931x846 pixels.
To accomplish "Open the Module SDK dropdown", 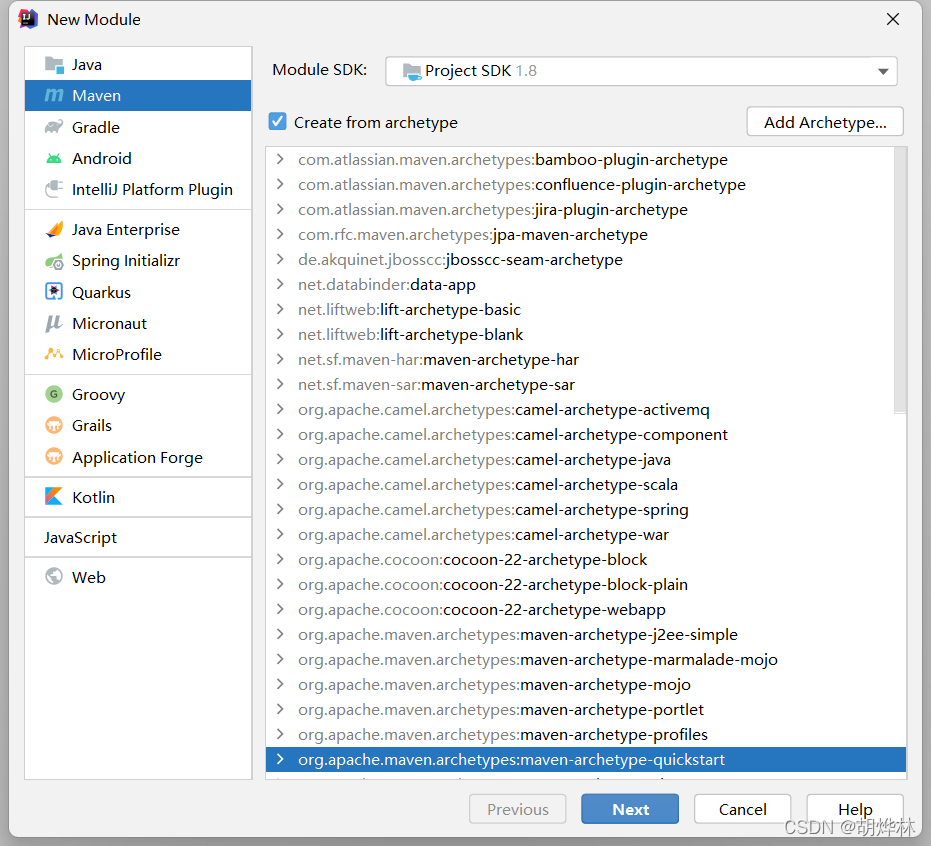I will tap(641, 71).
